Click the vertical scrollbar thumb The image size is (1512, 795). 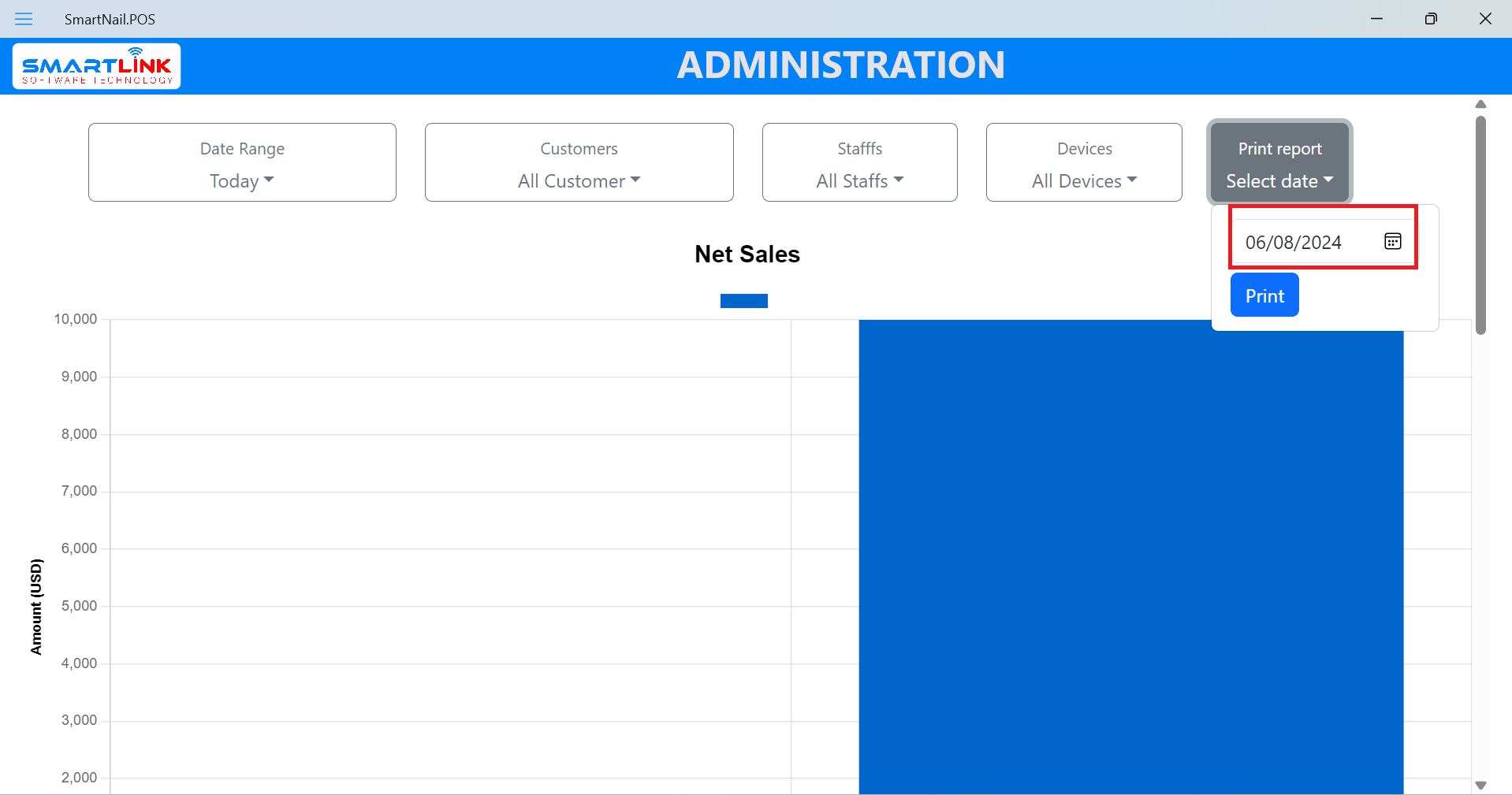1480,225
